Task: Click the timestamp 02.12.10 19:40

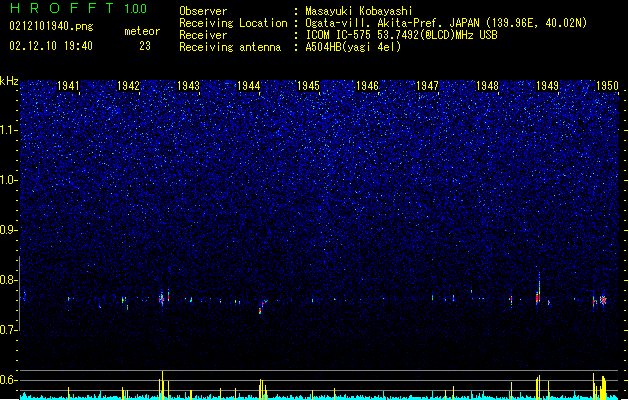Action: click(51, 46)
